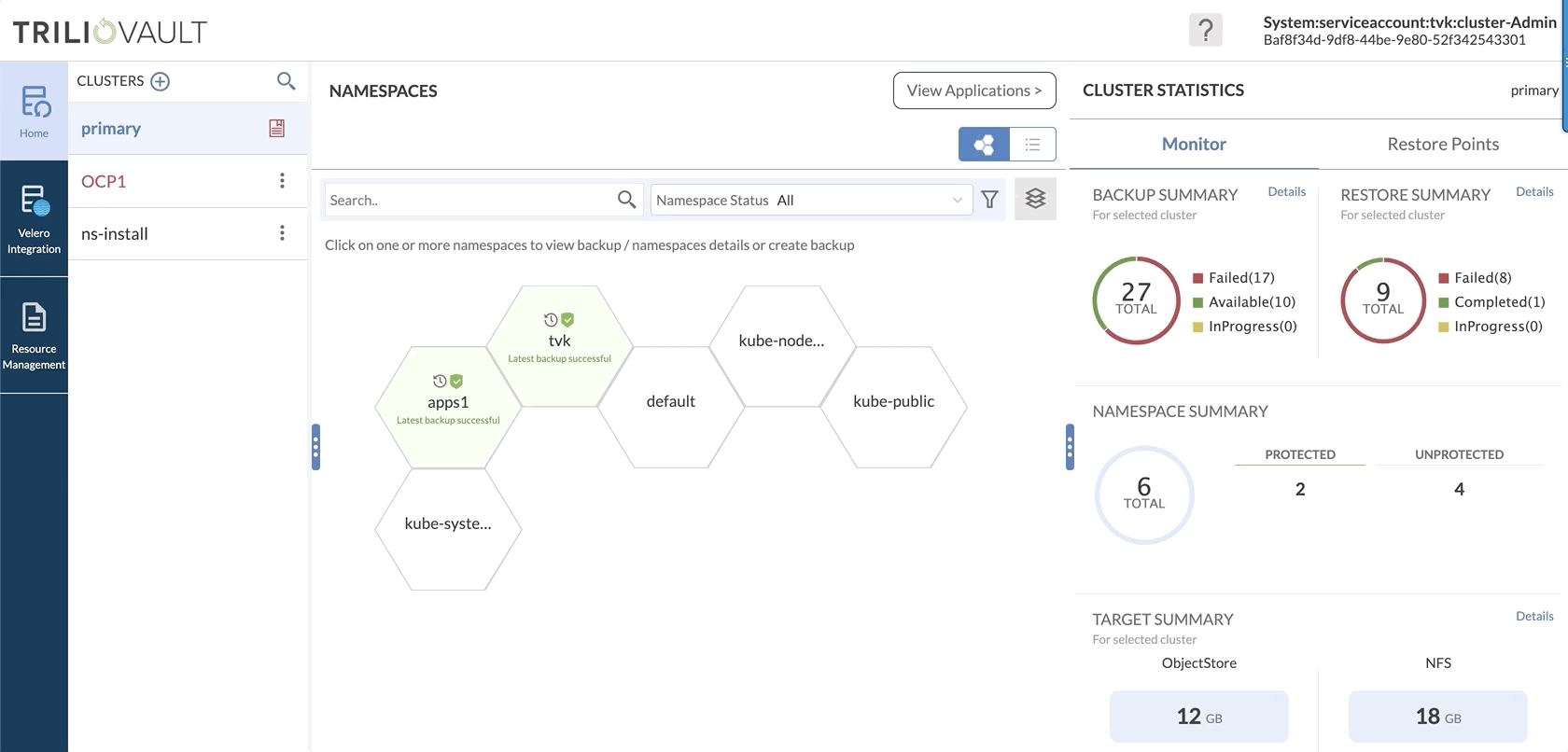Open Backup Summary Details link
Viewport: 1568px width, 752px height.
1286,191
